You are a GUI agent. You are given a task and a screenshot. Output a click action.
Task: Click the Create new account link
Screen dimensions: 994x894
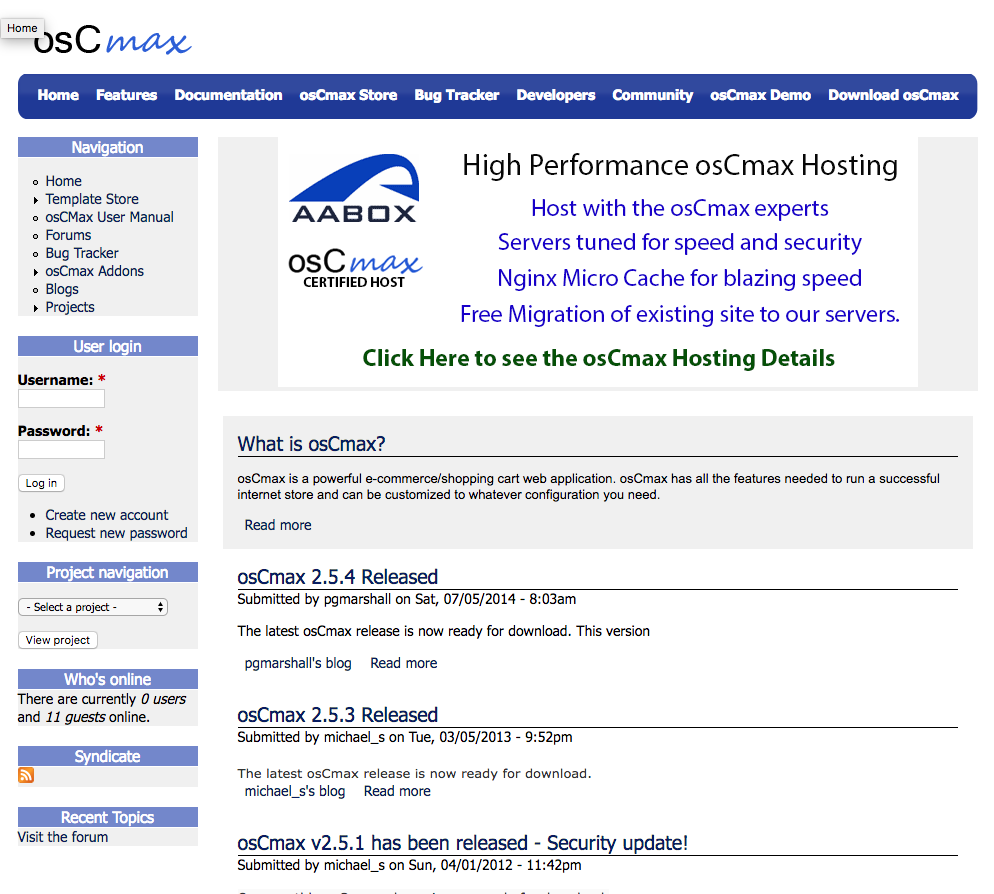(x=107, y=515)
